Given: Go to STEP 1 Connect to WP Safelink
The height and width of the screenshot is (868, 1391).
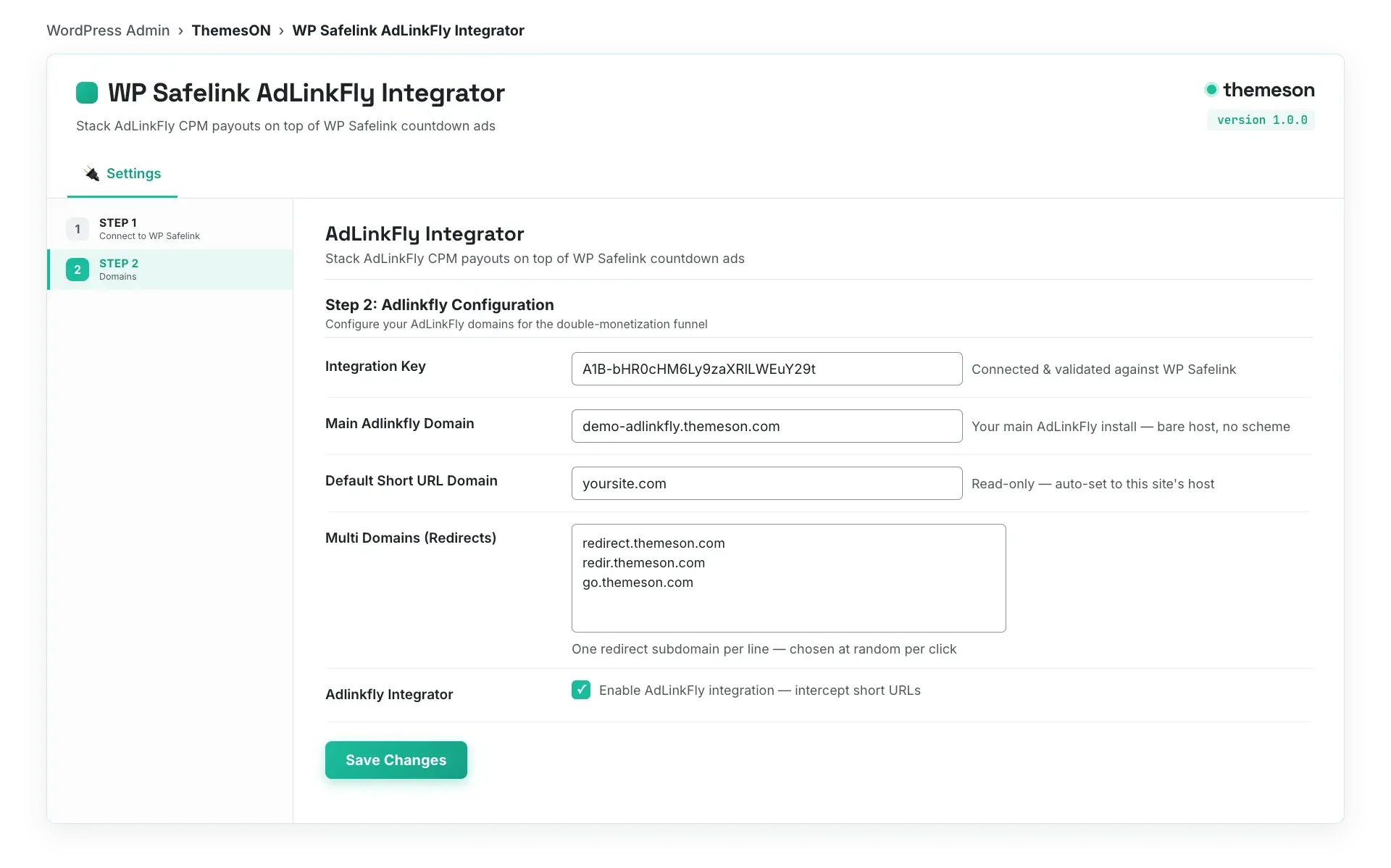Looking at the screenshot, I should (170, 229).
